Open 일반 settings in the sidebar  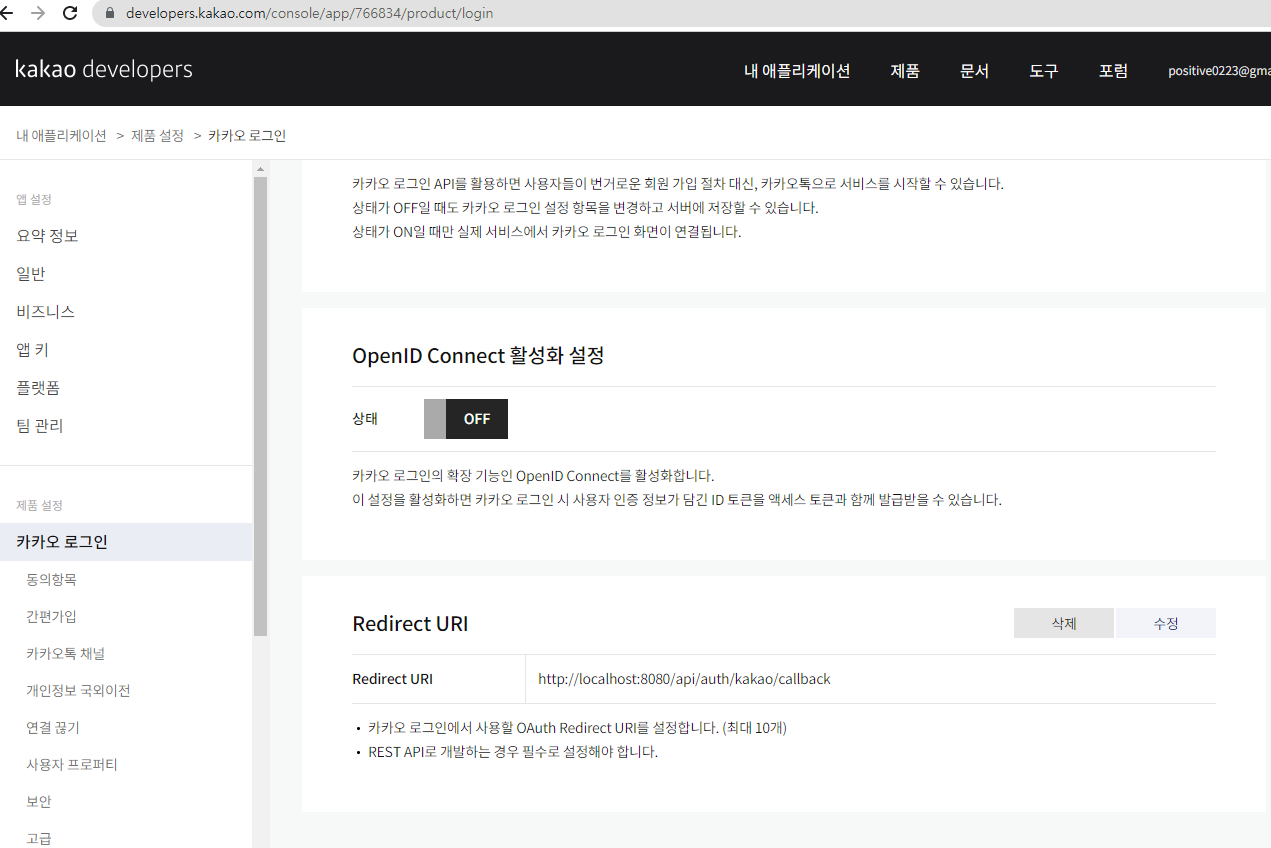click(31, 274)
